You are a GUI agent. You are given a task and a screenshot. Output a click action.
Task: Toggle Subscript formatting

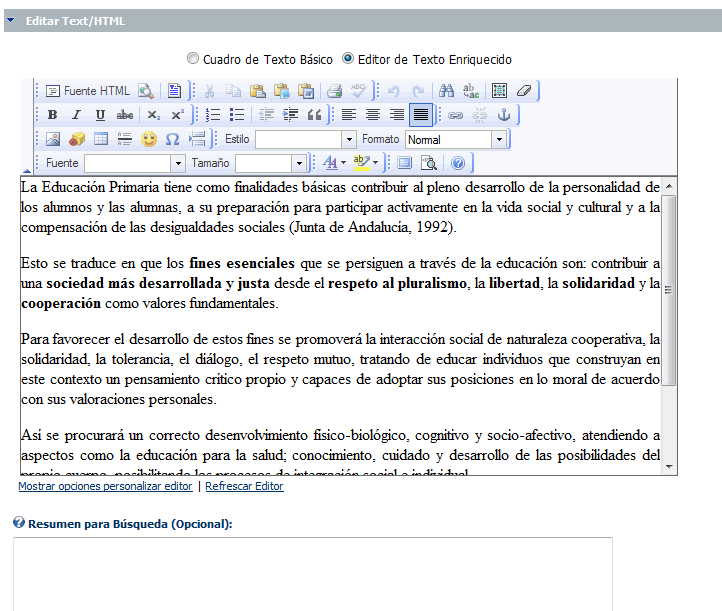(153, 115)
